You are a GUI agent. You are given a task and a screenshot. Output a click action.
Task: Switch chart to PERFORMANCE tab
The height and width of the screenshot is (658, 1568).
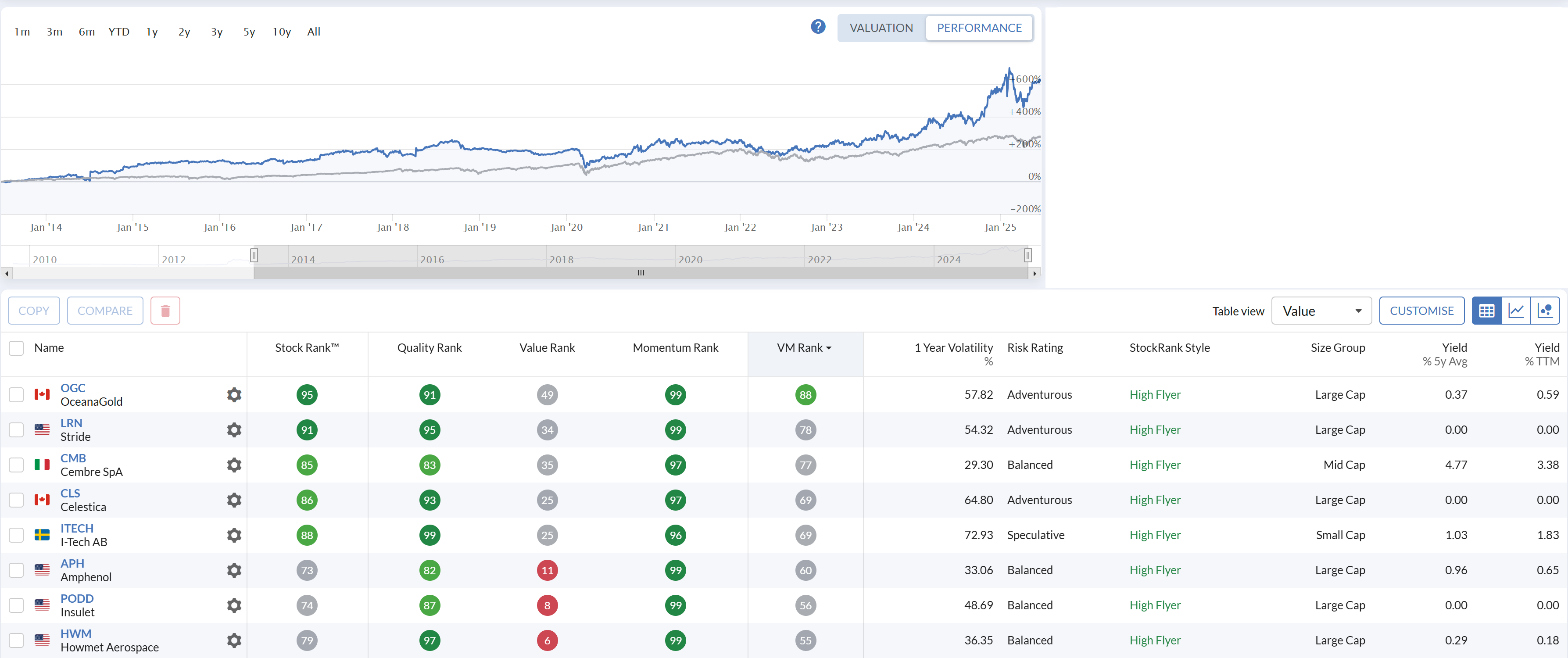pos(979,28)
